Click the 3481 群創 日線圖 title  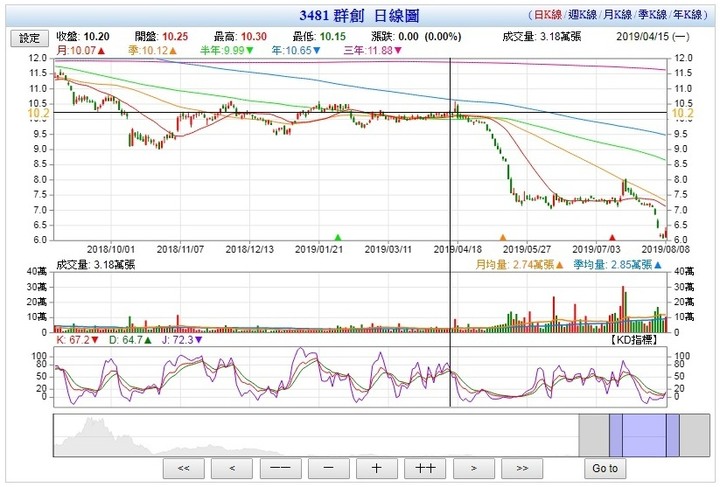[360, 16]
